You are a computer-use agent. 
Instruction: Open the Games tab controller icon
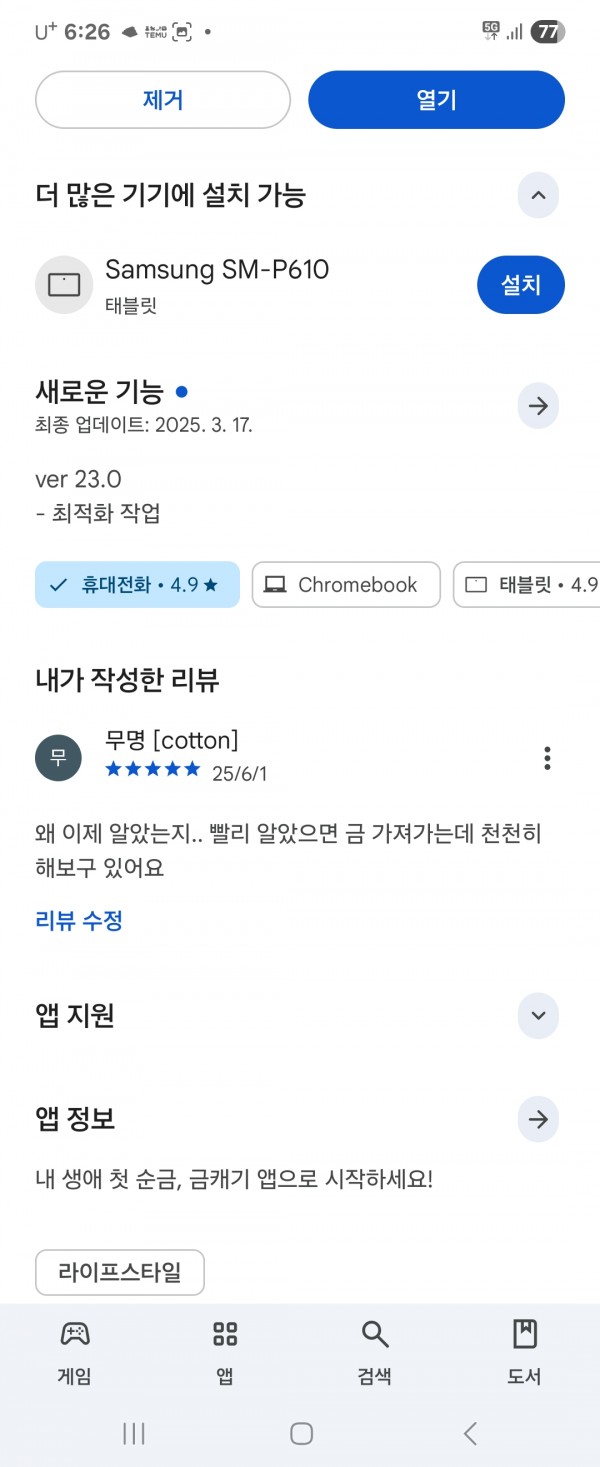(75, 1333)
